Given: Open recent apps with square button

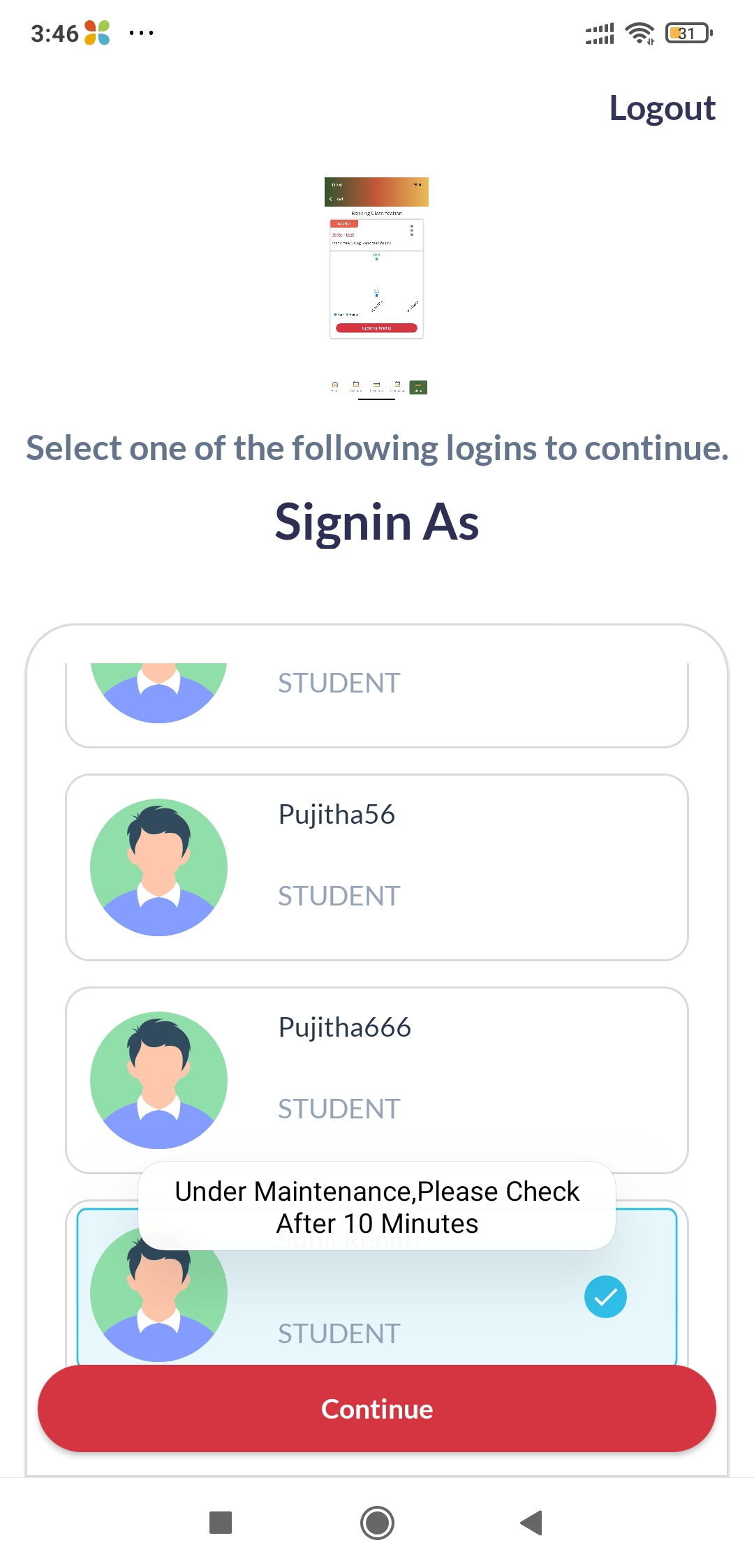Looking at the screenshot, I should (x=221, y=1522).
